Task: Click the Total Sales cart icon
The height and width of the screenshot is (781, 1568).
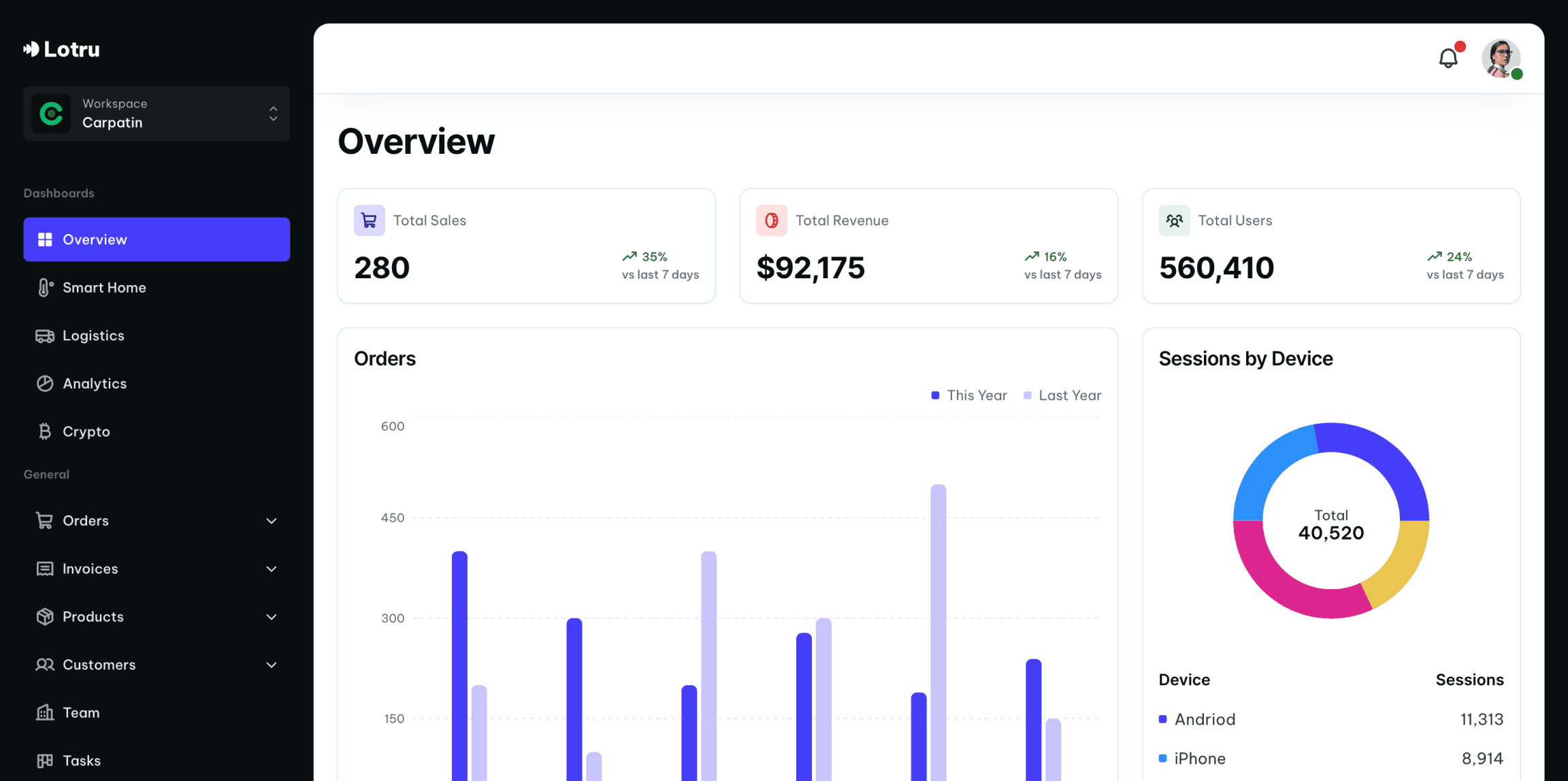Action: point(369,220)
